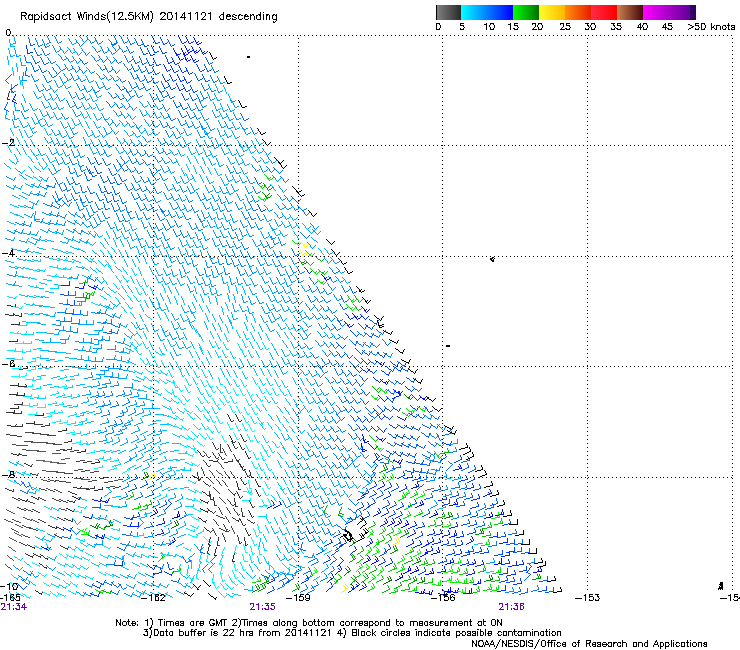740x650 pixels.
Task: Click the magenta 40-45 knots color swatch
Action: pos(656,12)
